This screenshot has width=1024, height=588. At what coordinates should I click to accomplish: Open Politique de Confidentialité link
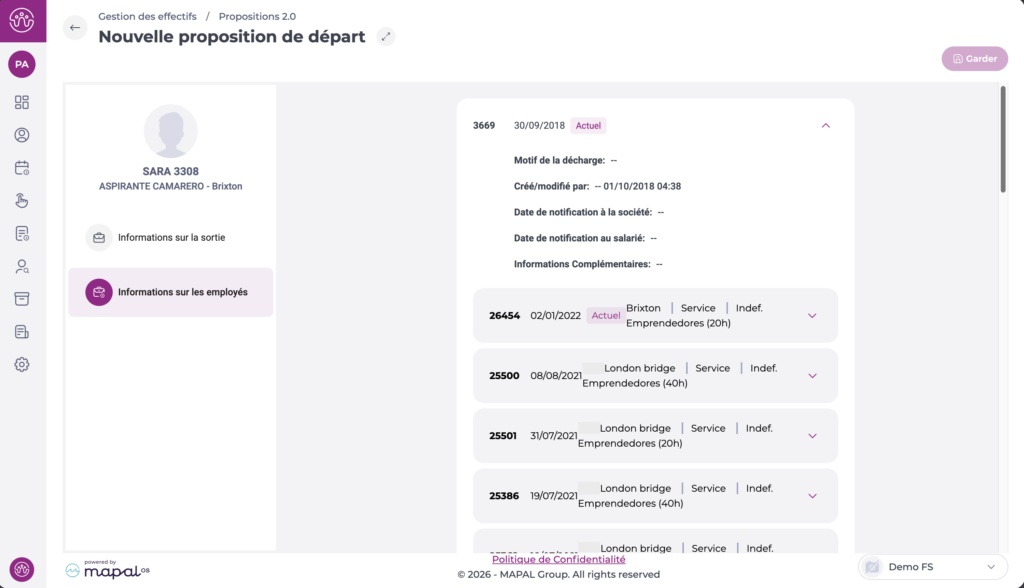558,560
